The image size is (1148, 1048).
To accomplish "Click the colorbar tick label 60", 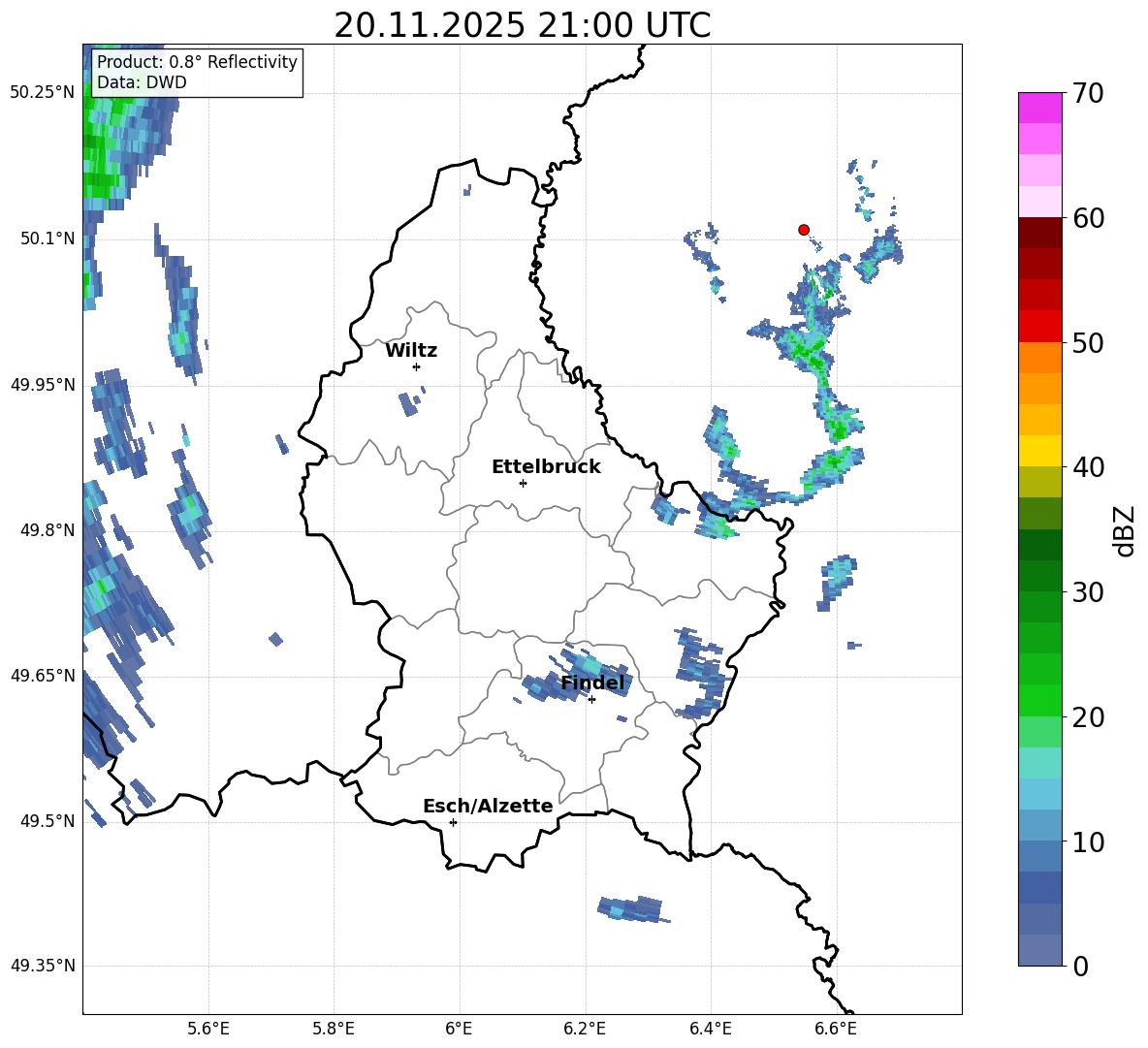I will pyautogui.click(x=1088, y=218).
